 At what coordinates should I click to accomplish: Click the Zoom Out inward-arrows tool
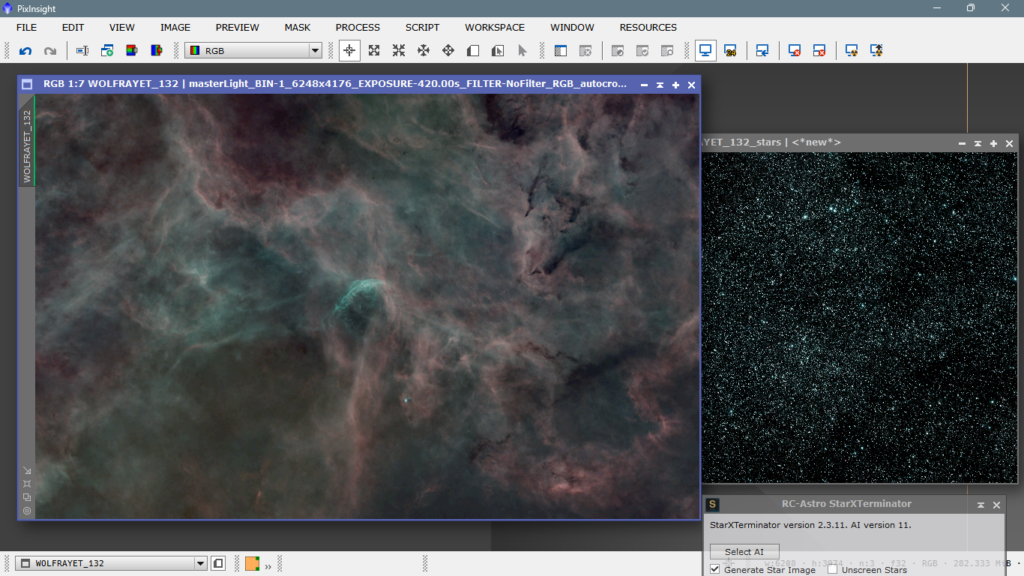[399, 50]
